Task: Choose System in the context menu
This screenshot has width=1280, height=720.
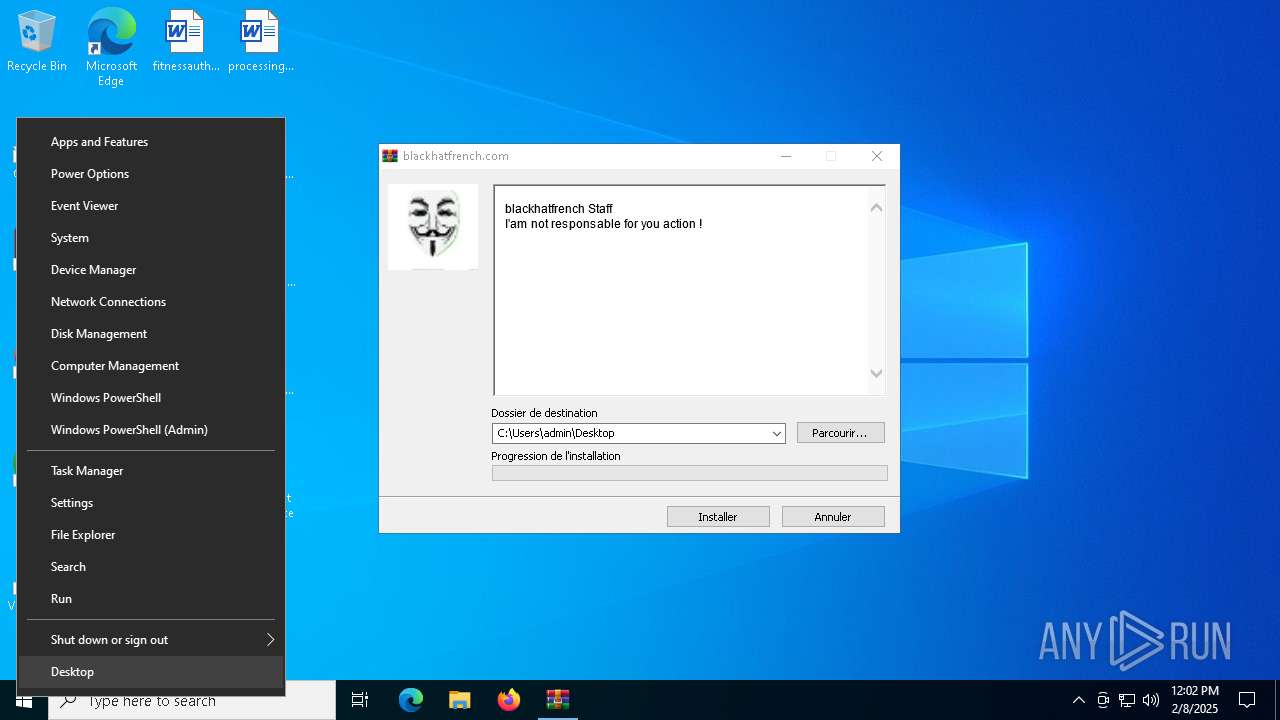Action: (151, 238)
